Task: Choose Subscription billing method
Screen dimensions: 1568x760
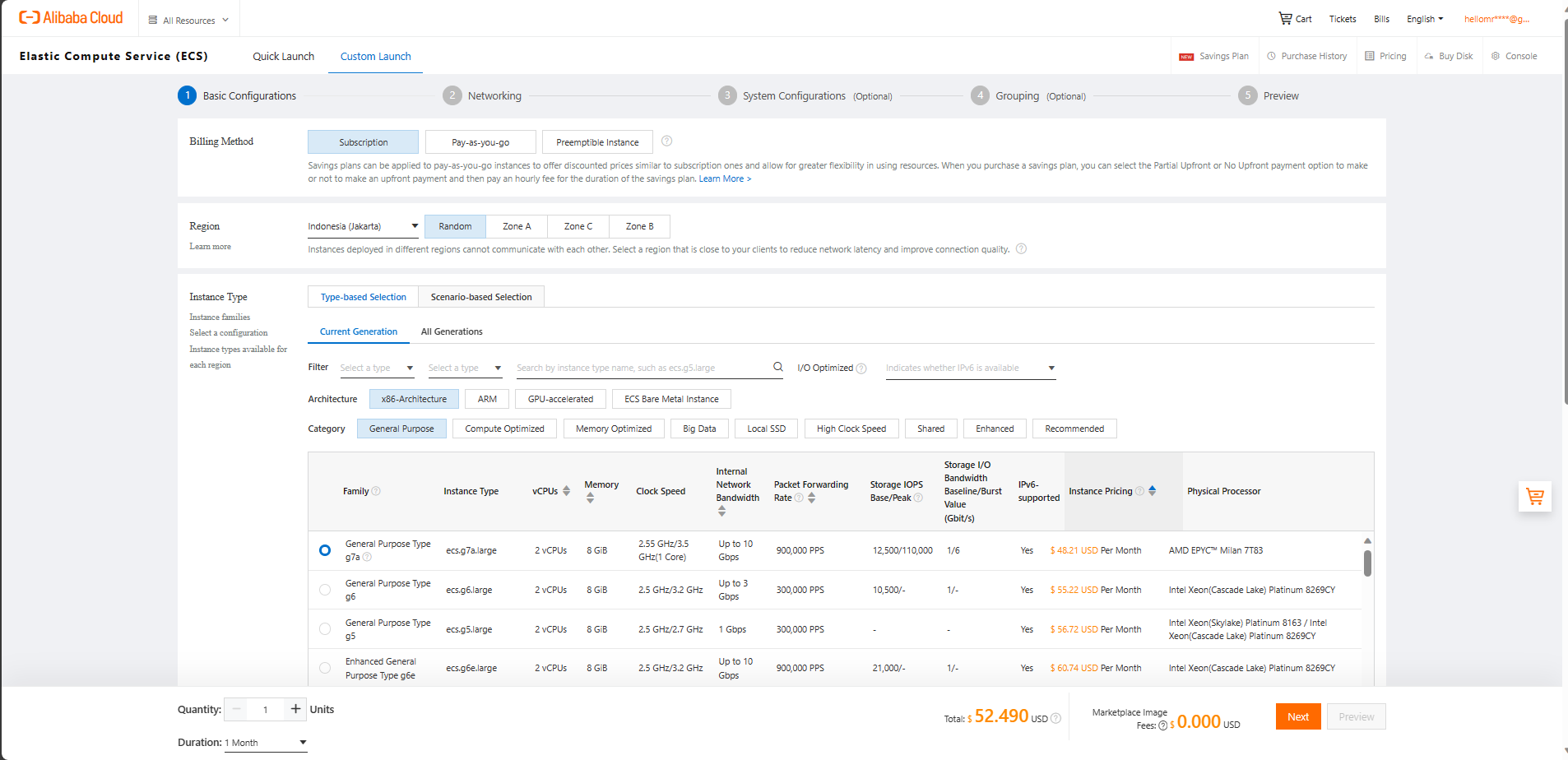Action: click(x=363, y=142)
